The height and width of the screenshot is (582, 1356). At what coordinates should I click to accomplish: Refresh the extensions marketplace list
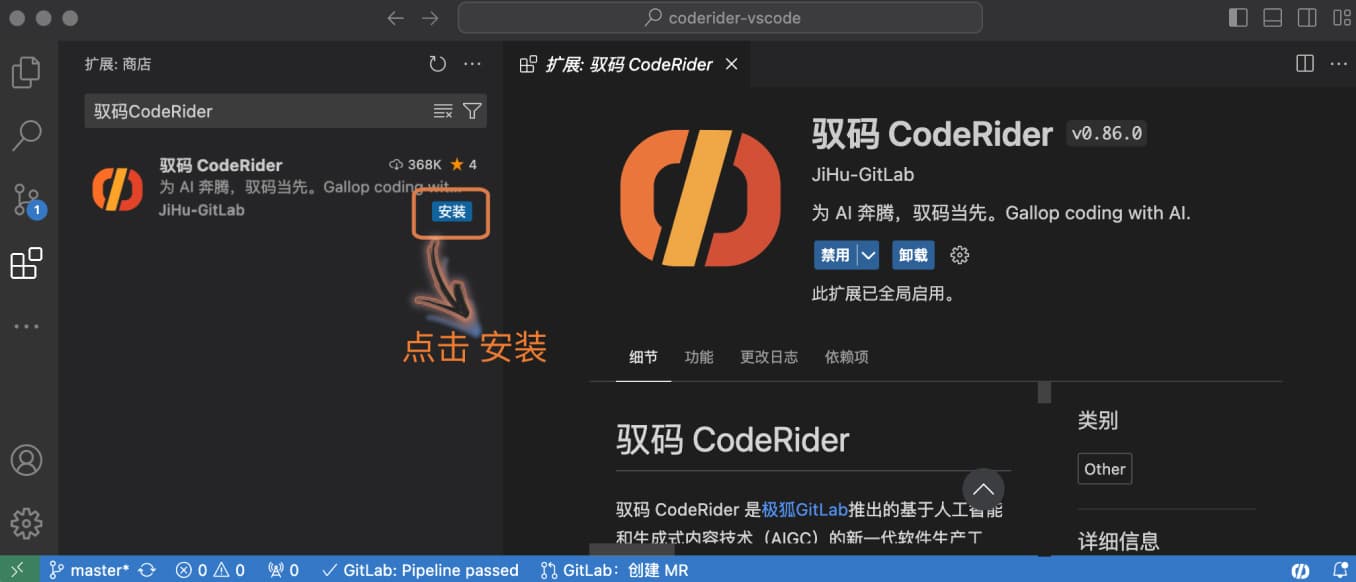[x=437, y=63]
